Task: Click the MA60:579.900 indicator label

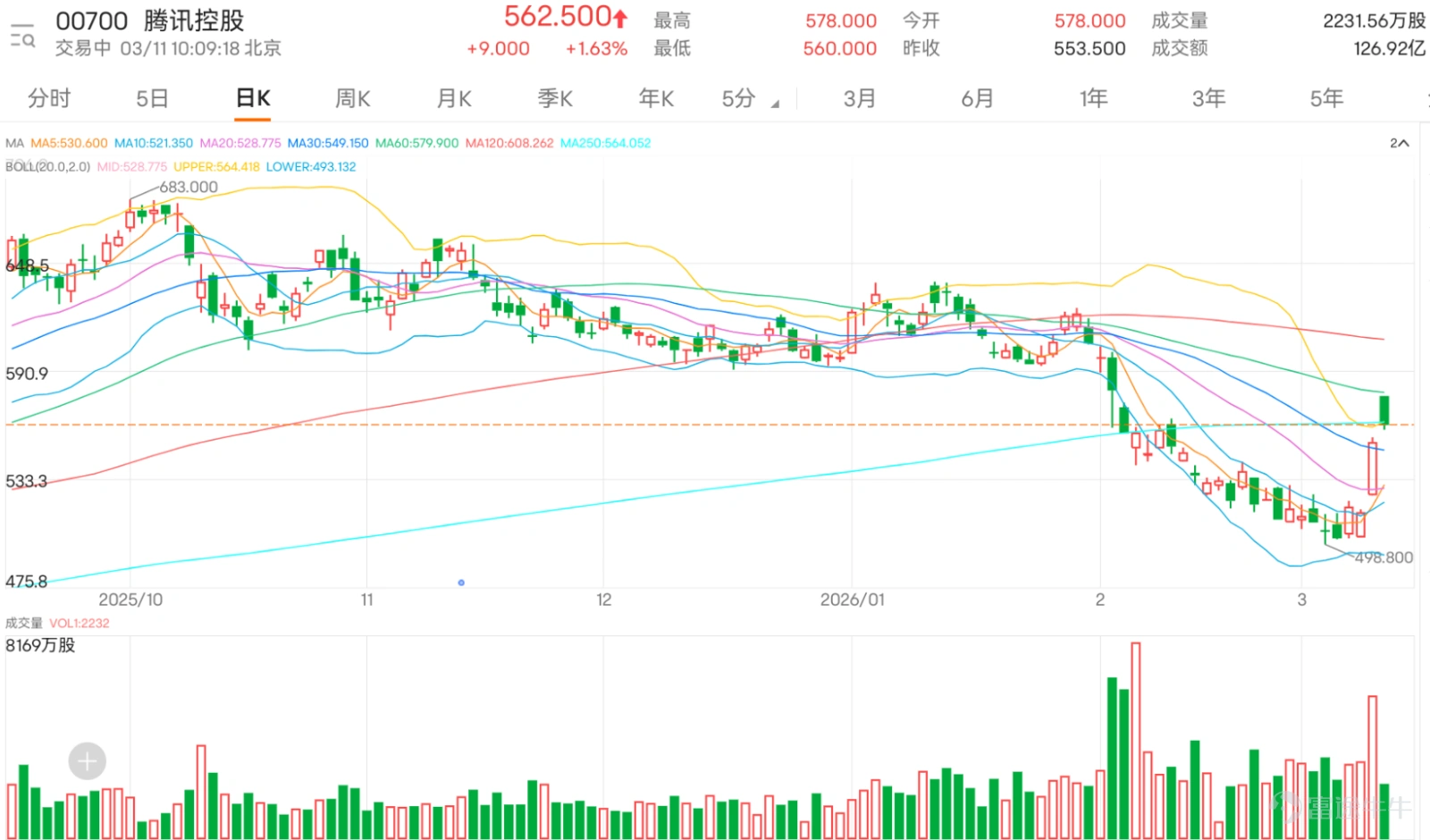Action: coord(416,143)
